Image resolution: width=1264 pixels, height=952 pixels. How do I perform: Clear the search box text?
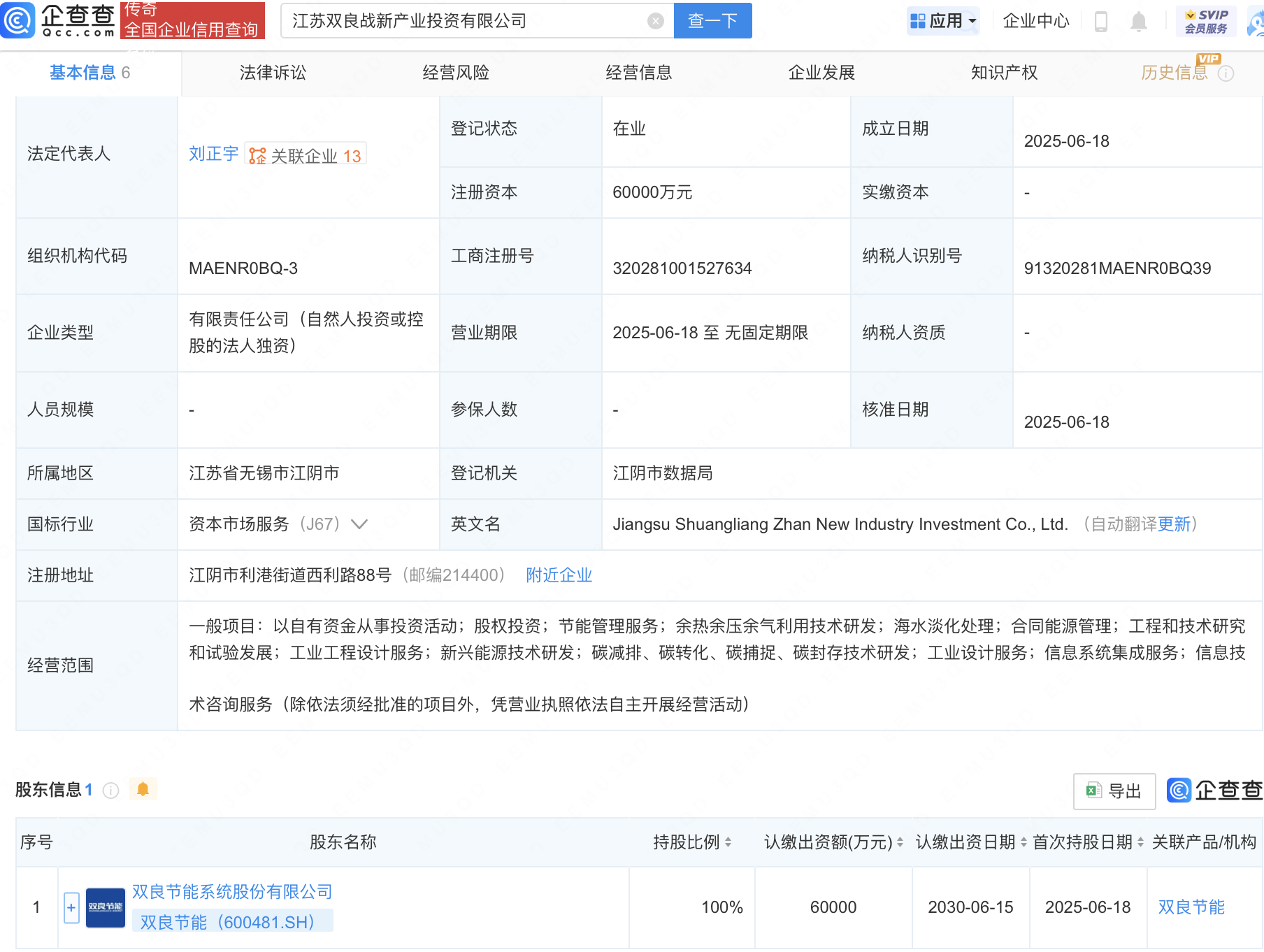coord(655,21)
